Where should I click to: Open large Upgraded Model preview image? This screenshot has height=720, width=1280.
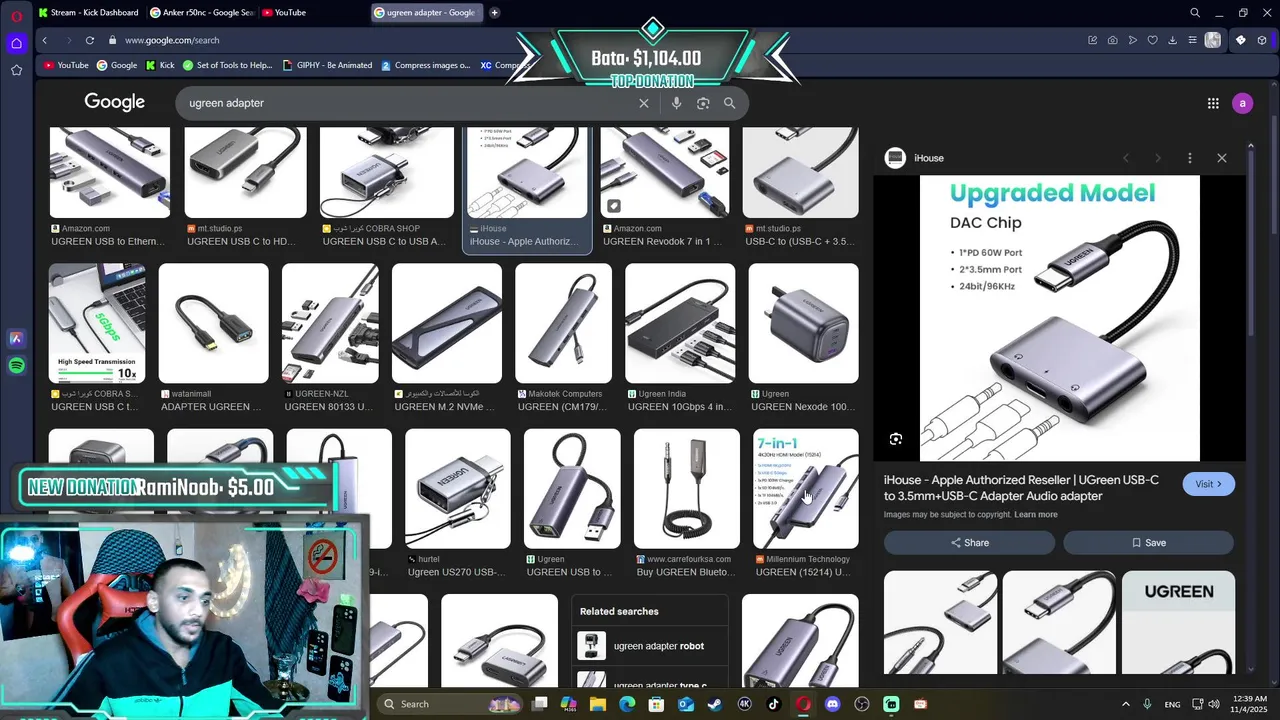click(x=1059, y=318)
